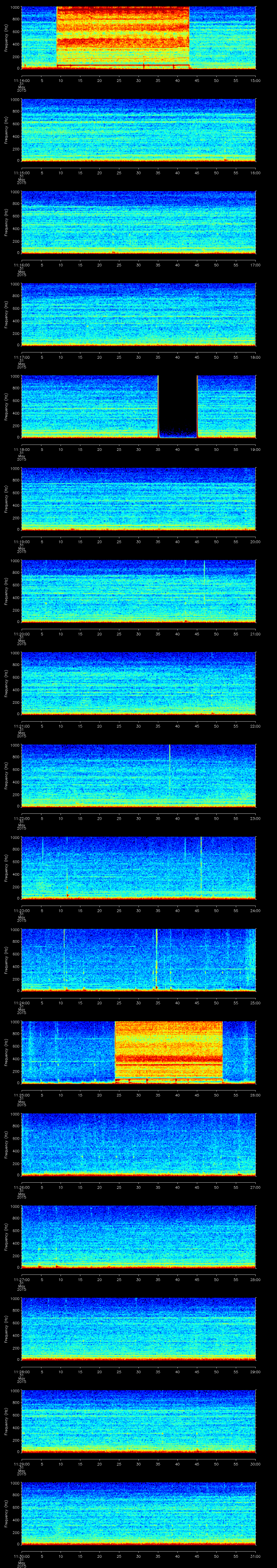Screen dimensions: 277x1568
Task: Click the spectrogram panel starting at 11:28:00
Action: pos(139,1329)
